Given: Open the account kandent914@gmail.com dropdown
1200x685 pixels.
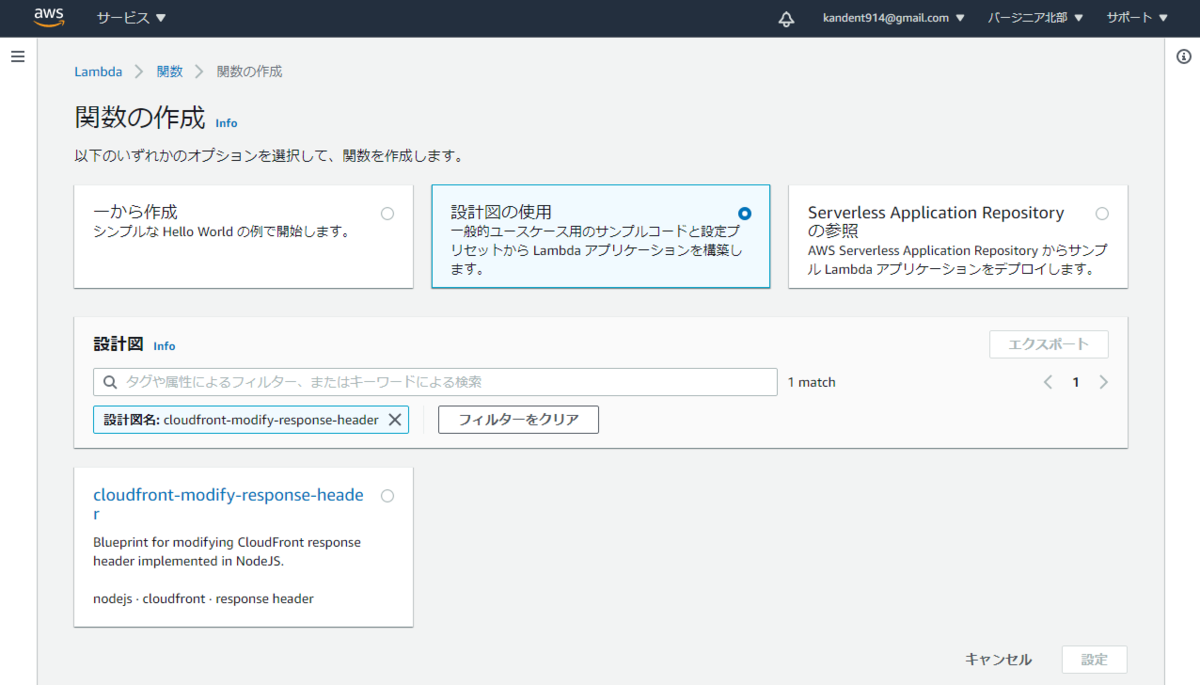Looking at the screenshot, I should coord(894,18).
